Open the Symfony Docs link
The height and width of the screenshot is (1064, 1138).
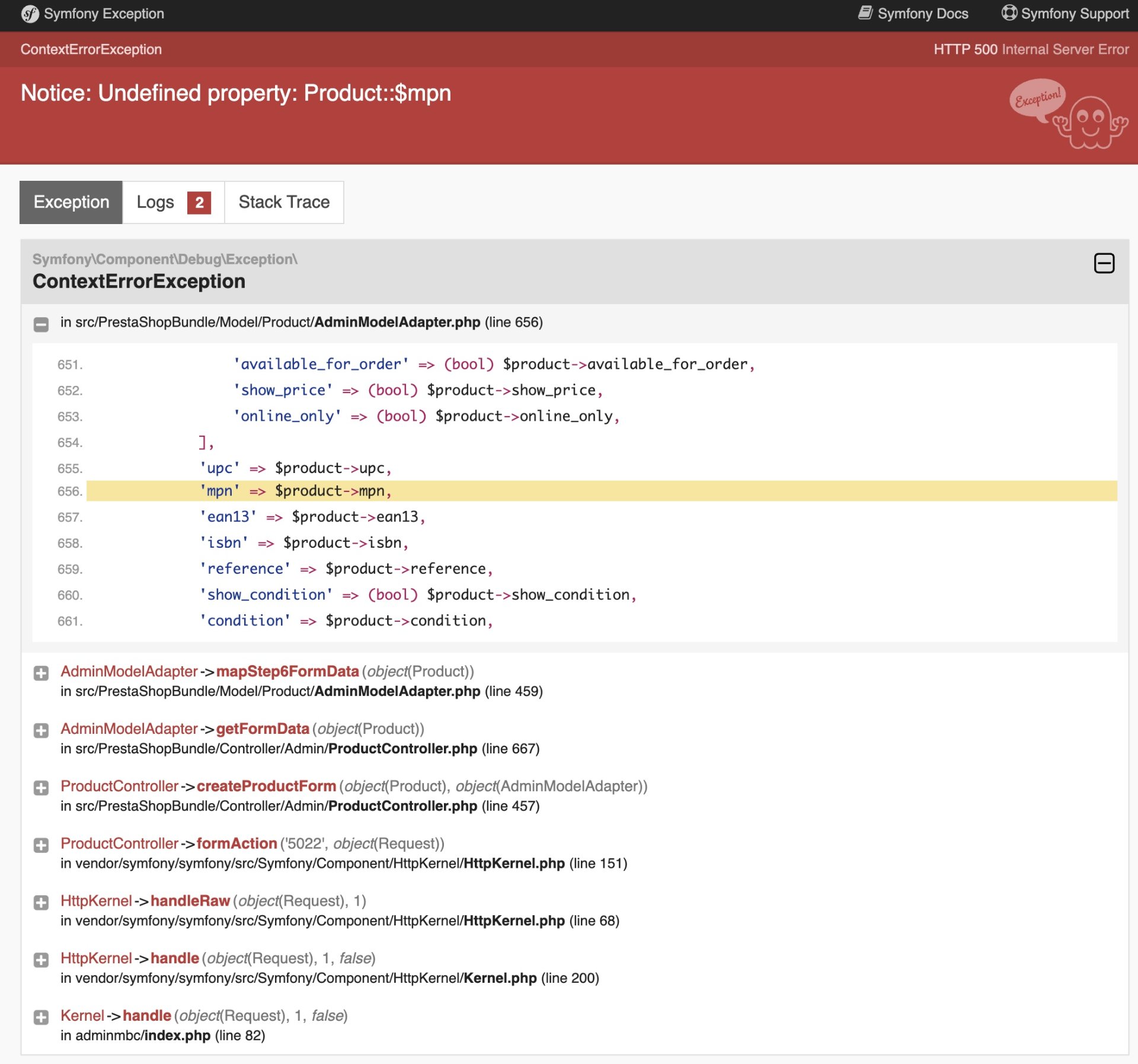coord(922,14)
